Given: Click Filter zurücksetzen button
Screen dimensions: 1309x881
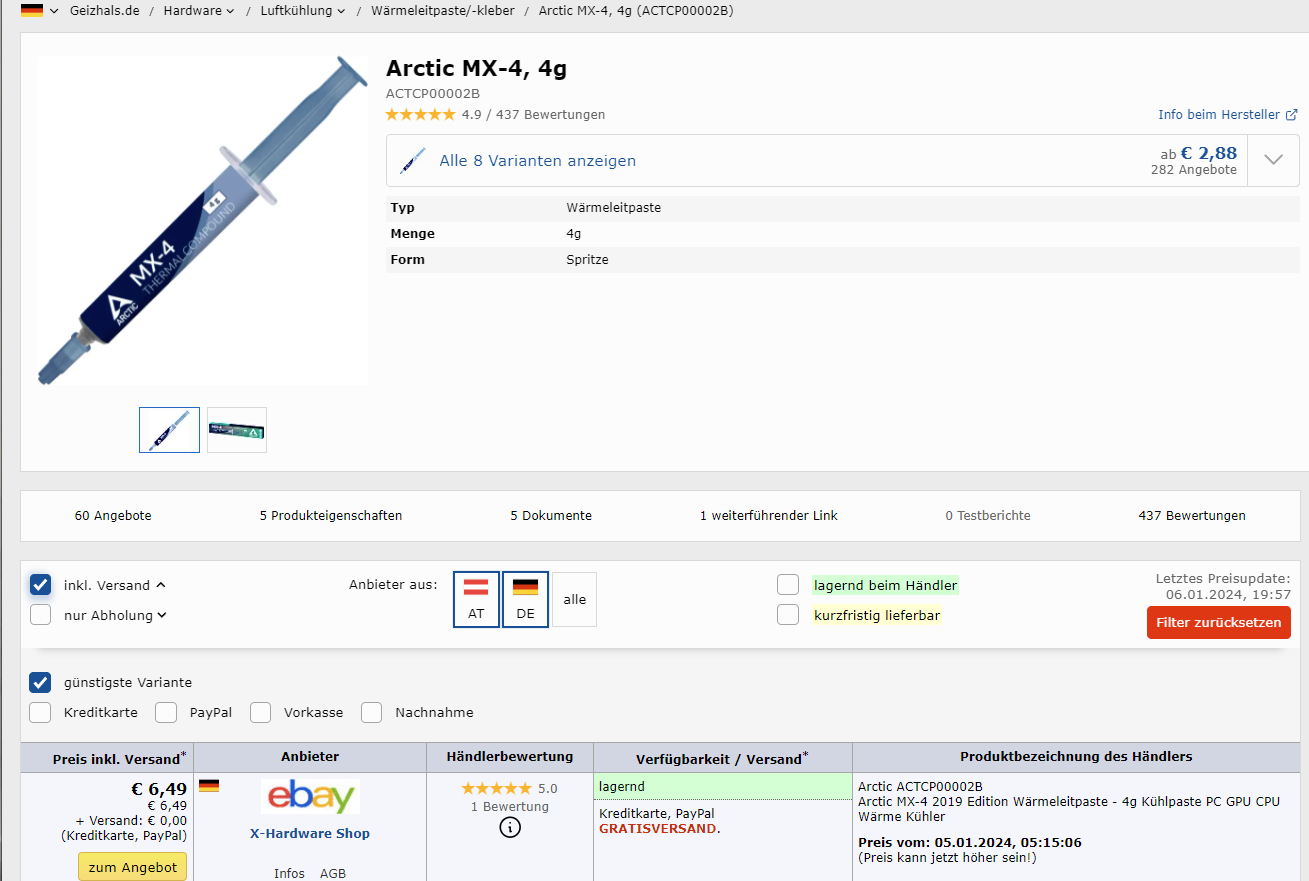Looking at the screenshot, I should 1219,622.
